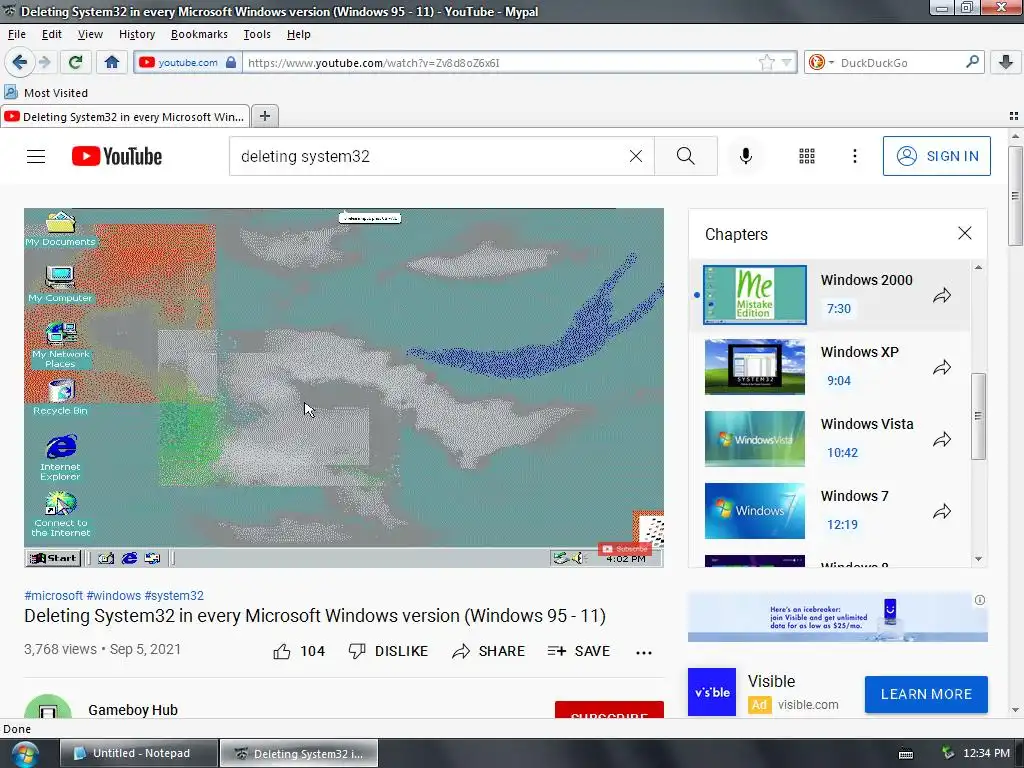The image size is (1024, 768).
Task: Click the DuckDuckGo search field
Action: point(900,63)
